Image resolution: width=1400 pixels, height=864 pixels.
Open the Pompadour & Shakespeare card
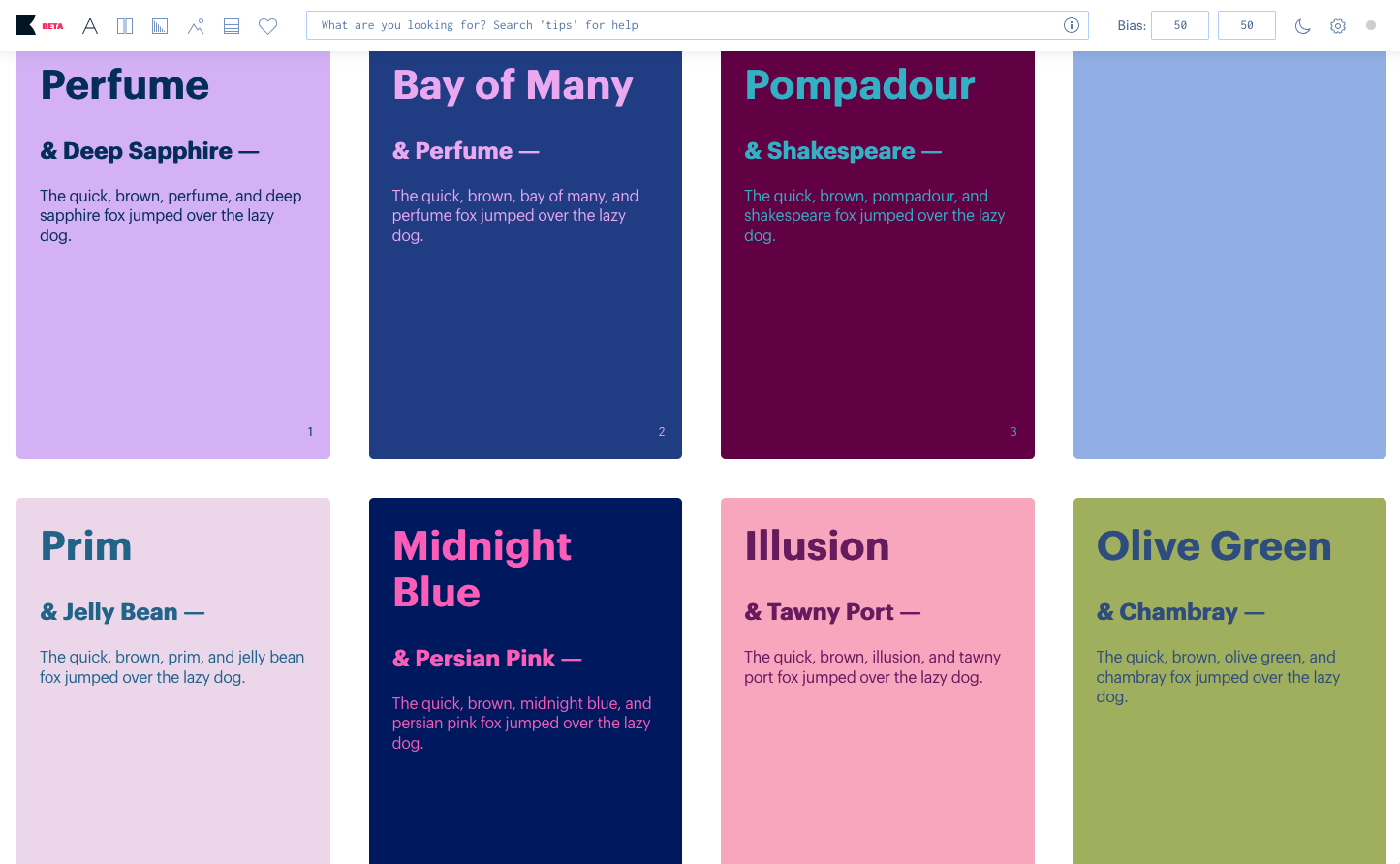tap(878, 255)
